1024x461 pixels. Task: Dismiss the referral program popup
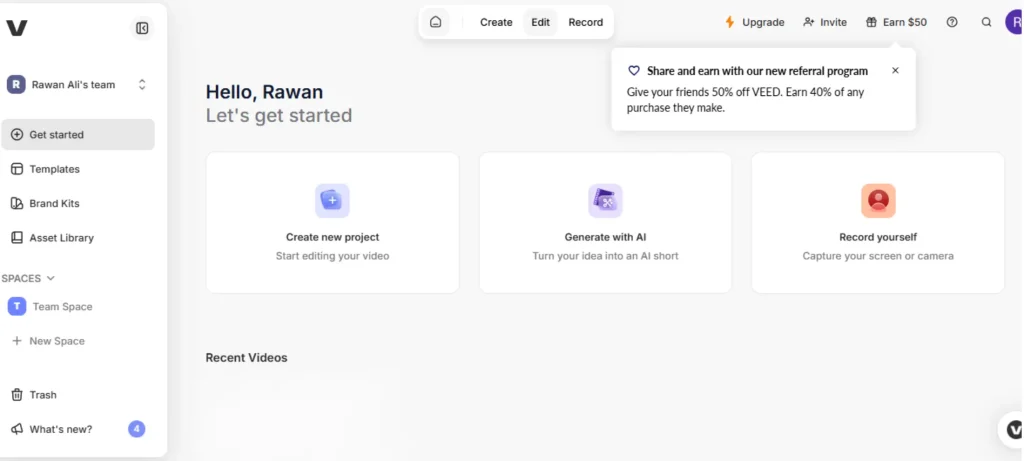click(895, 71)
